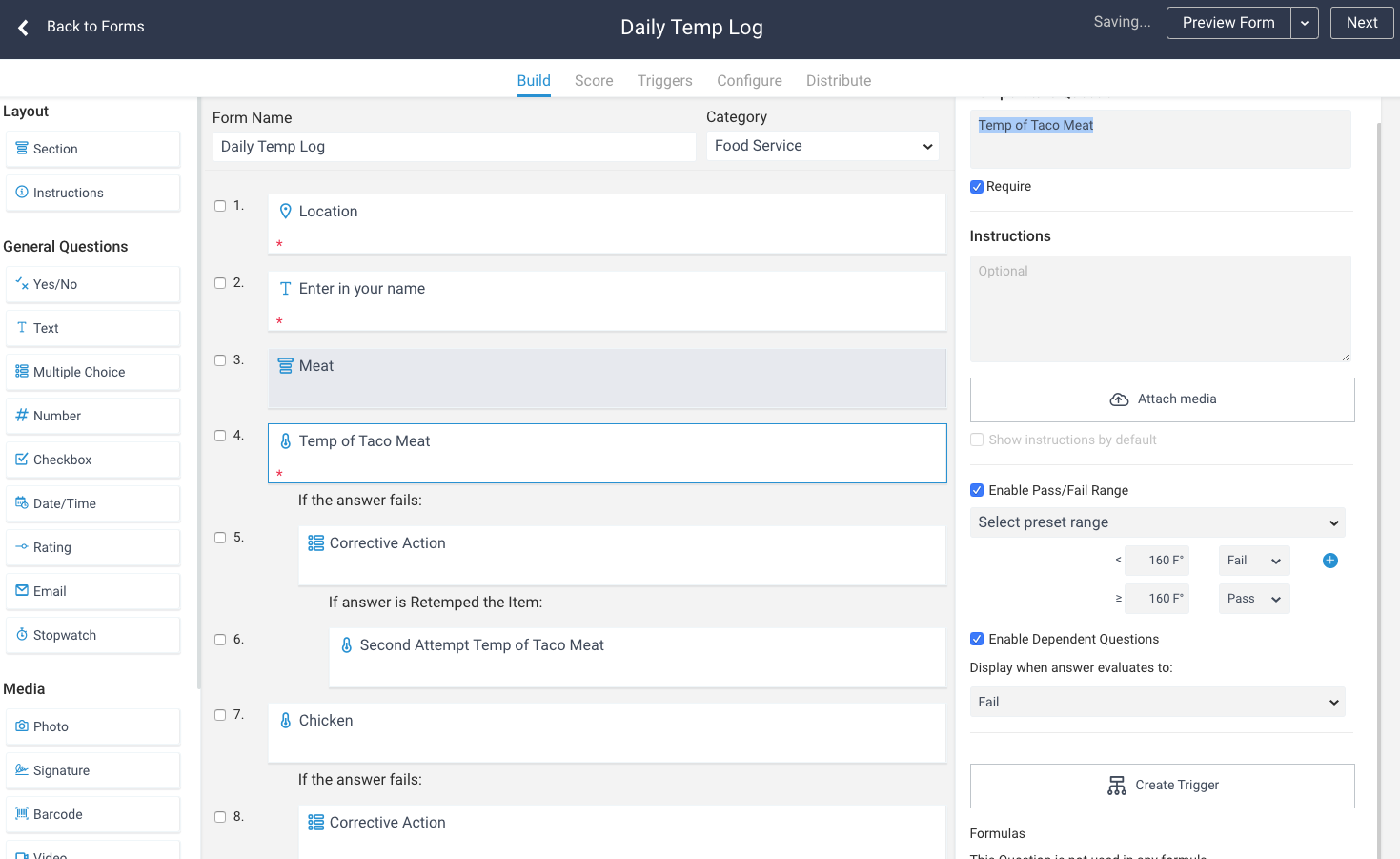Click thermometer icon on Temp of Taco Meat
Image resolution: width=1400 pixels, height=859 pixels.
pos(285,441)
